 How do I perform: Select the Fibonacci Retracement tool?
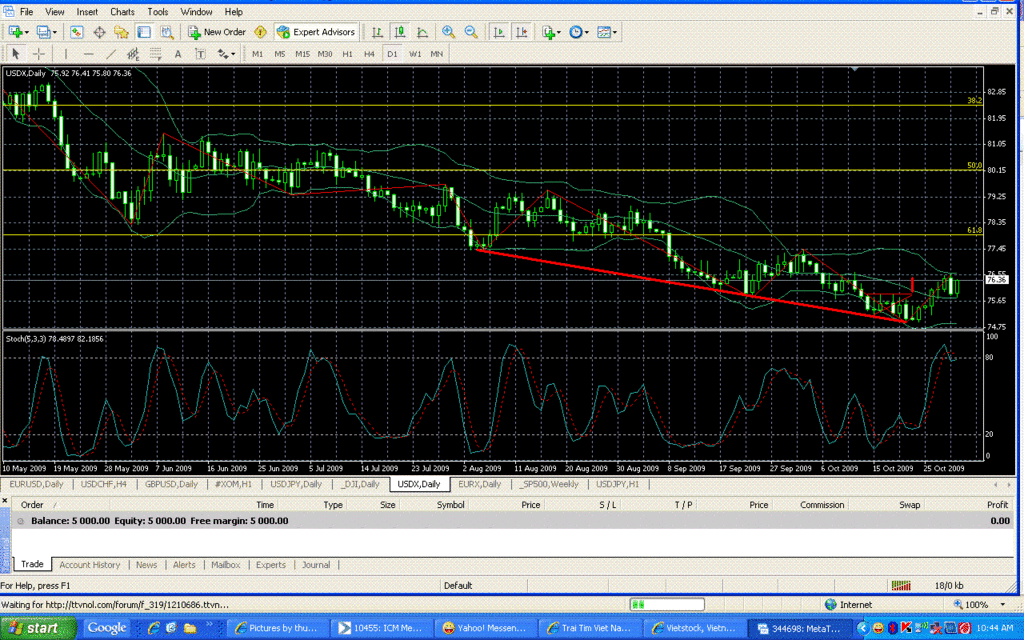pos(155,54)
